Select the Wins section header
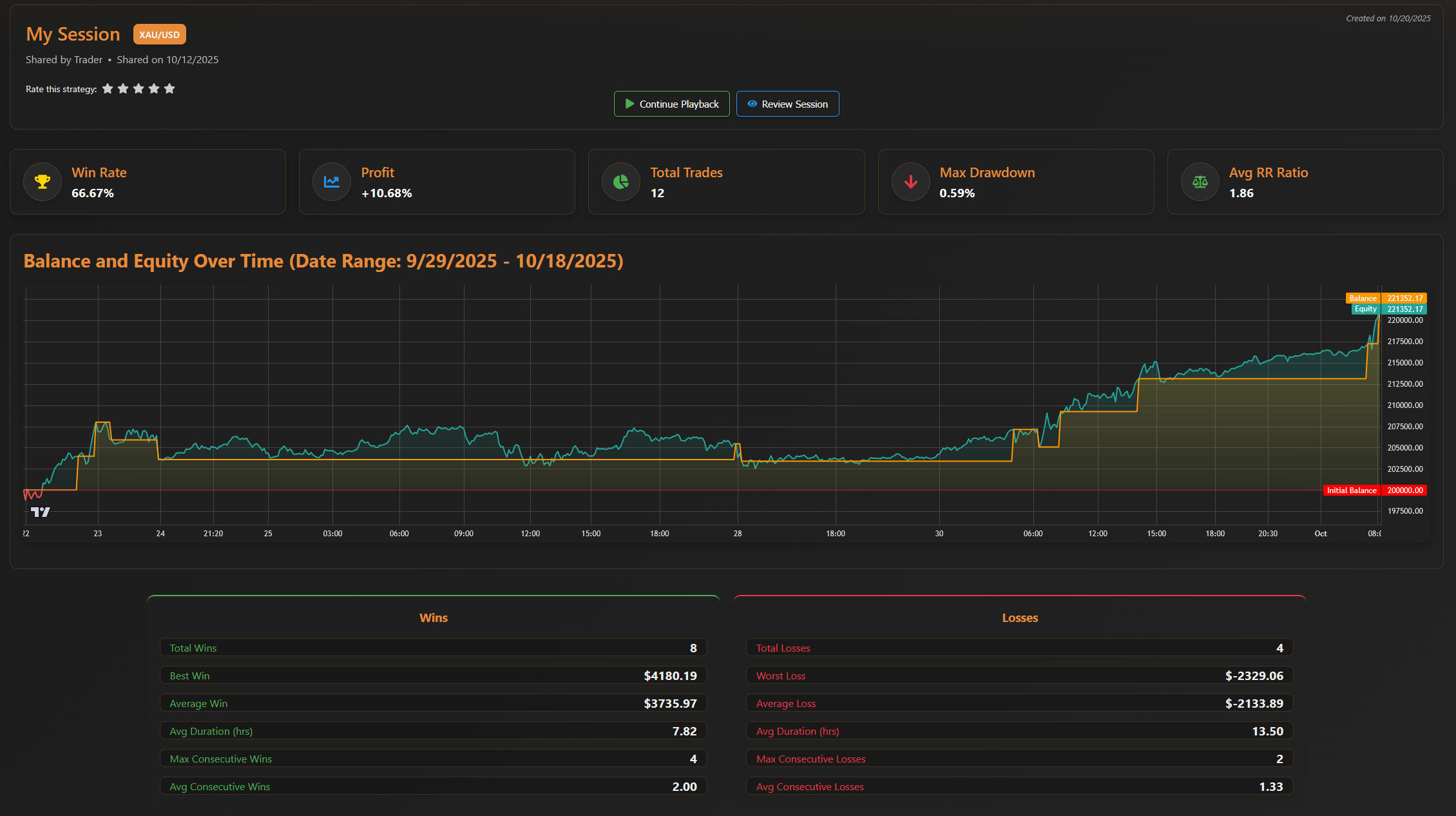 (433, 617)
